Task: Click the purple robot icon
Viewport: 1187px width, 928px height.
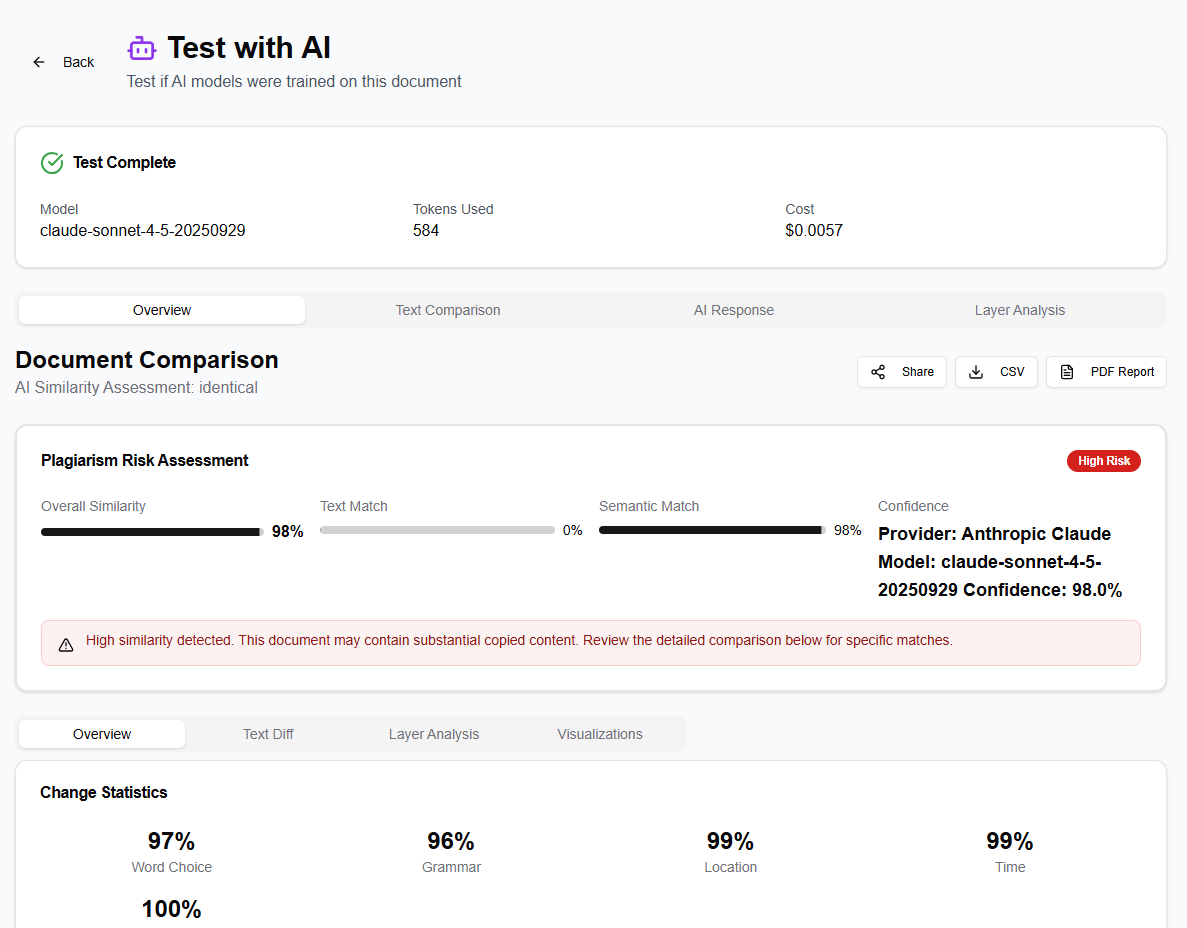Action: (142, 48)
